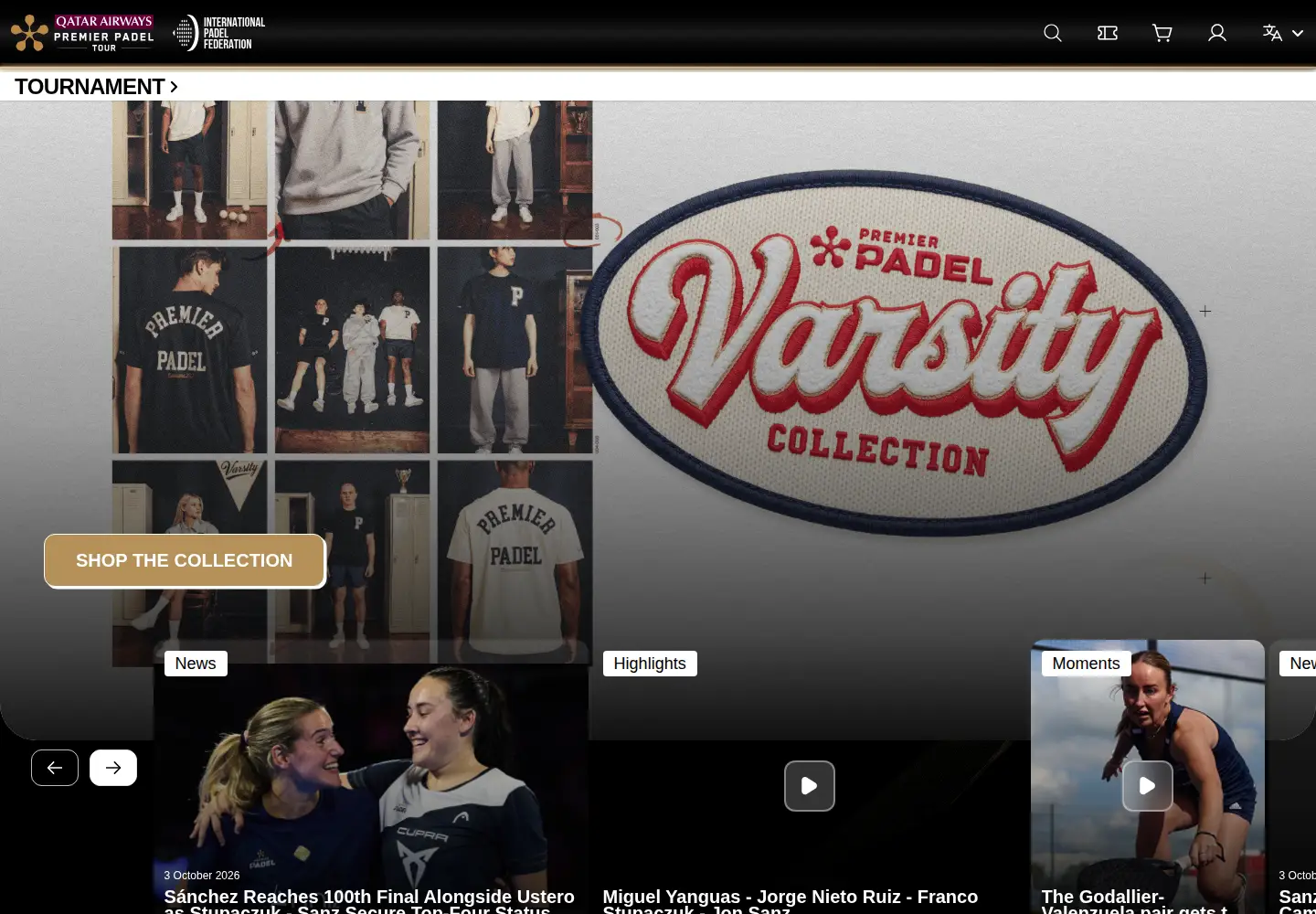This screenshot has height=914, width=1316.
Task: Click the language translate icon
Action: coord(1272,33)
